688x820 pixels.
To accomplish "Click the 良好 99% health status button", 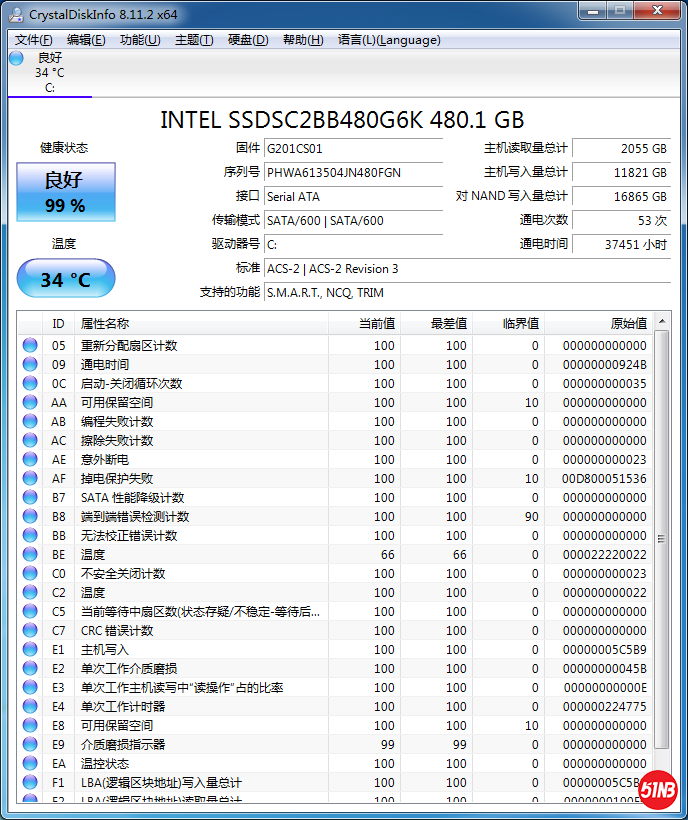I will pyautogui.click(x=65, y=191).
